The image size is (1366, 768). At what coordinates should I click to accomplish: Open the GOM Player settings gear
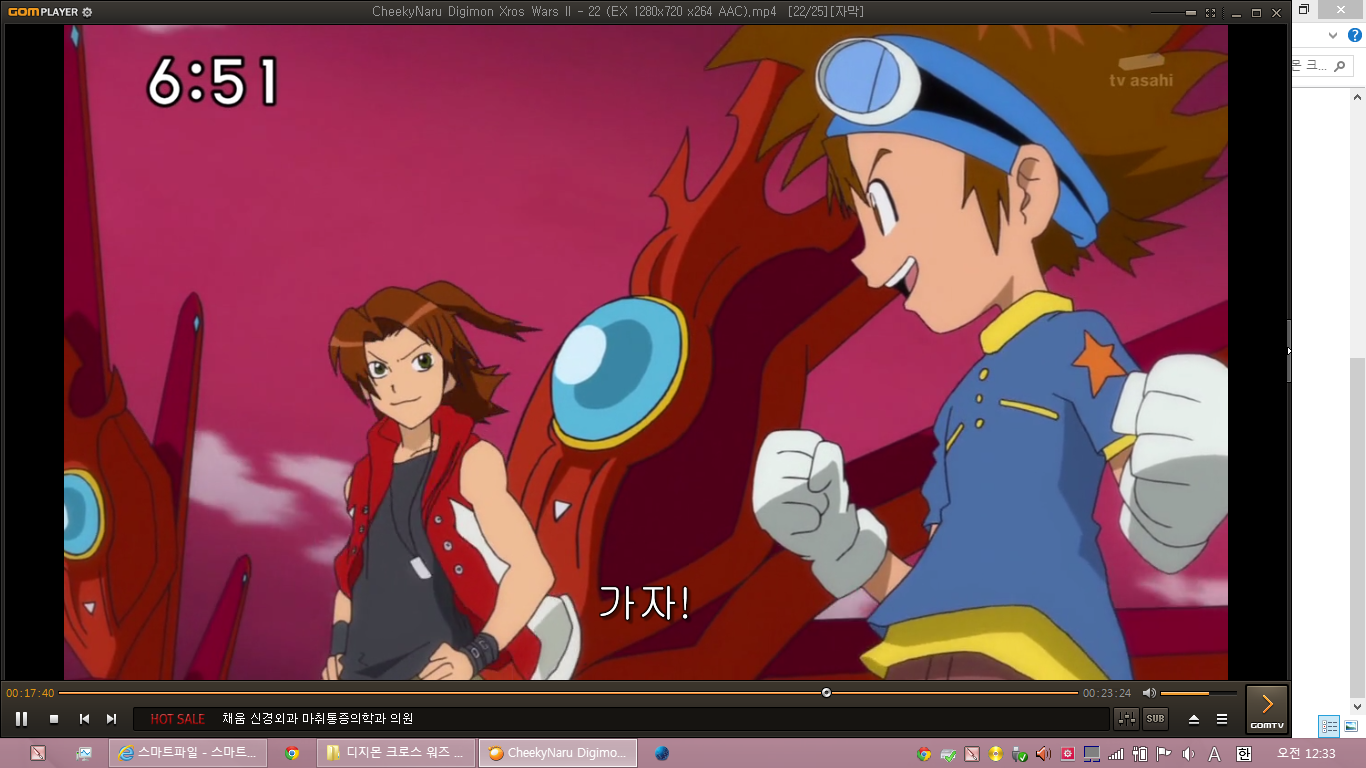point(87,12)
